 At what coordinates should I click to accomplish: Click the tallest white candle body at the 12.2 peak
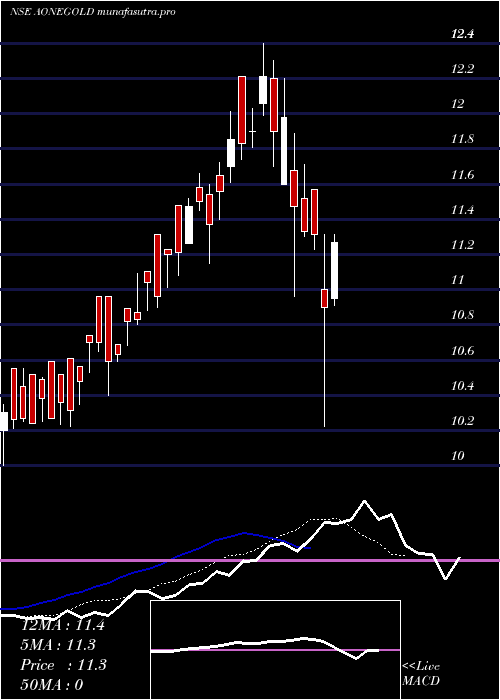pyautogui.click(x=263, y=90)
